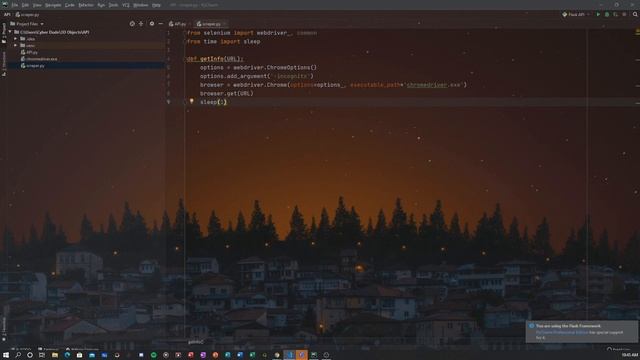Click the API breadcrumb in navigation bar
The height and width of the screenshot is (360, 640).
pos(7,15)
